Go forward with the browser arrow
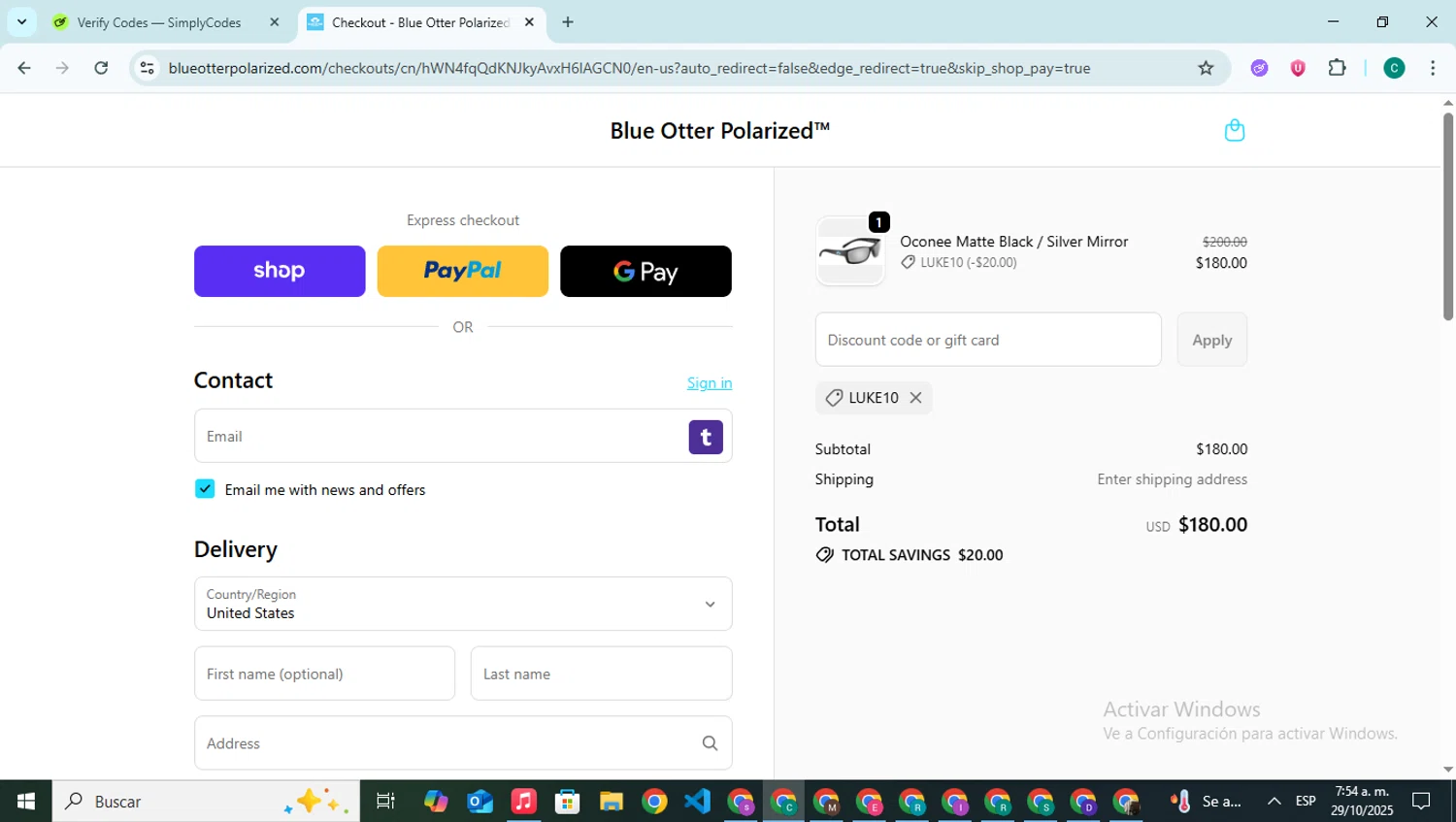 coord(62,68)
